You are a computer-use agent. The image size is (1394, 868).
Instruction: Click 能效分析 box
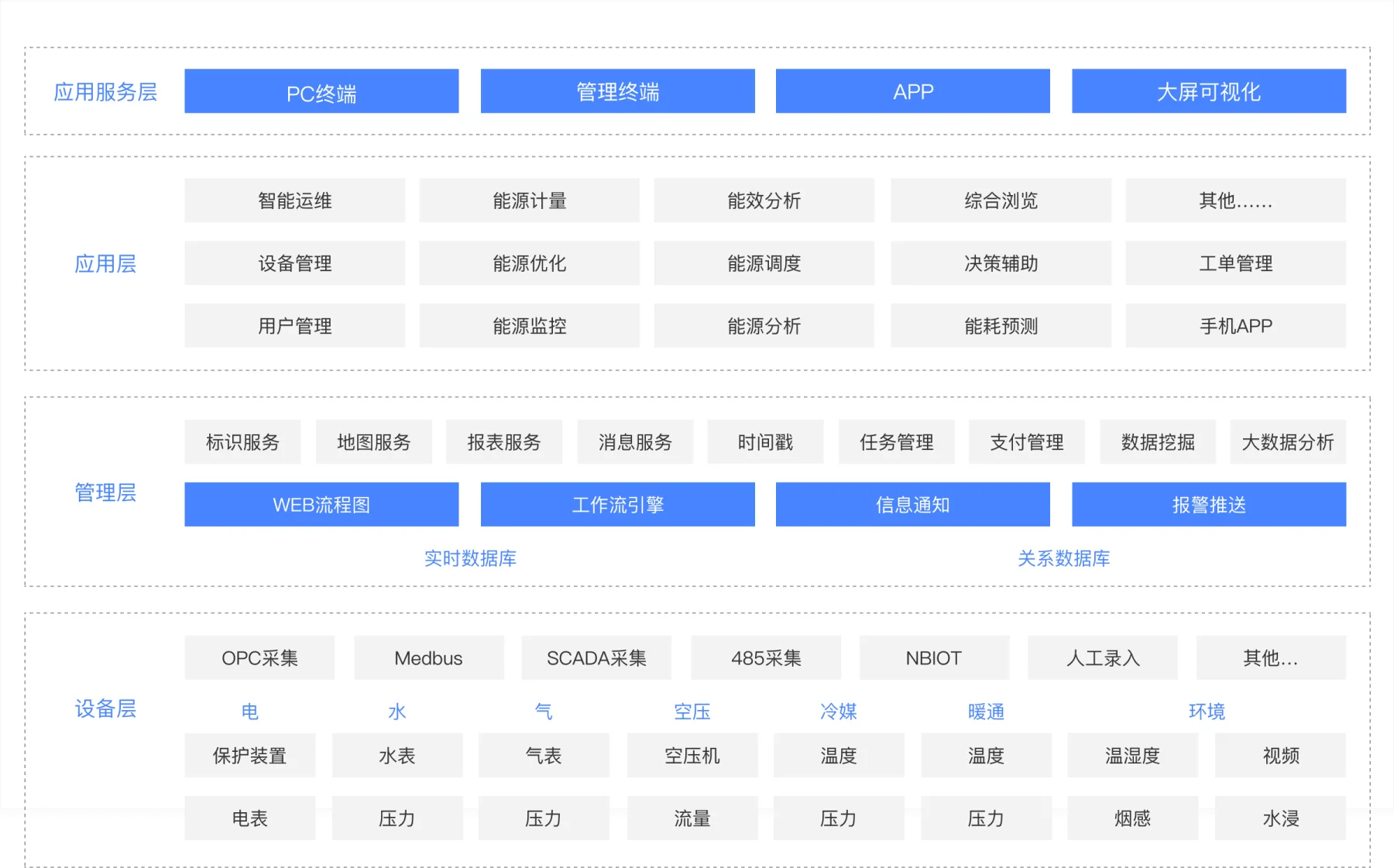[x=764, y=201]
